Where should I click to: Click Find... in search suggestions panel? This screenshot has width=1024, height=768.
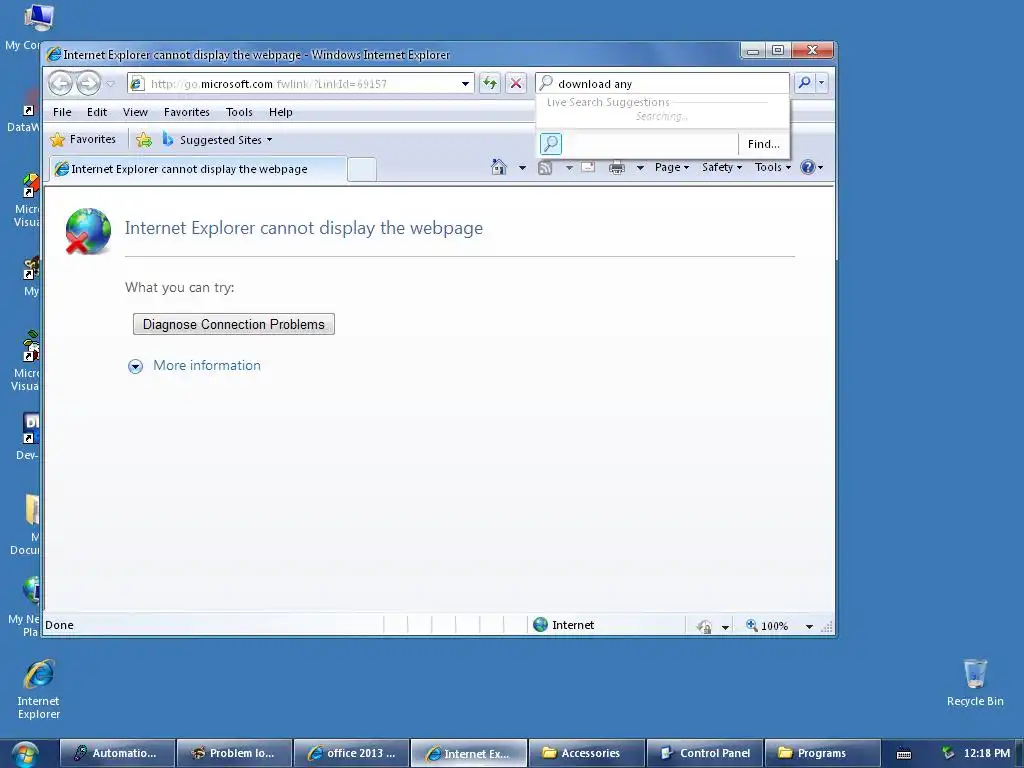tap(763, 144)
